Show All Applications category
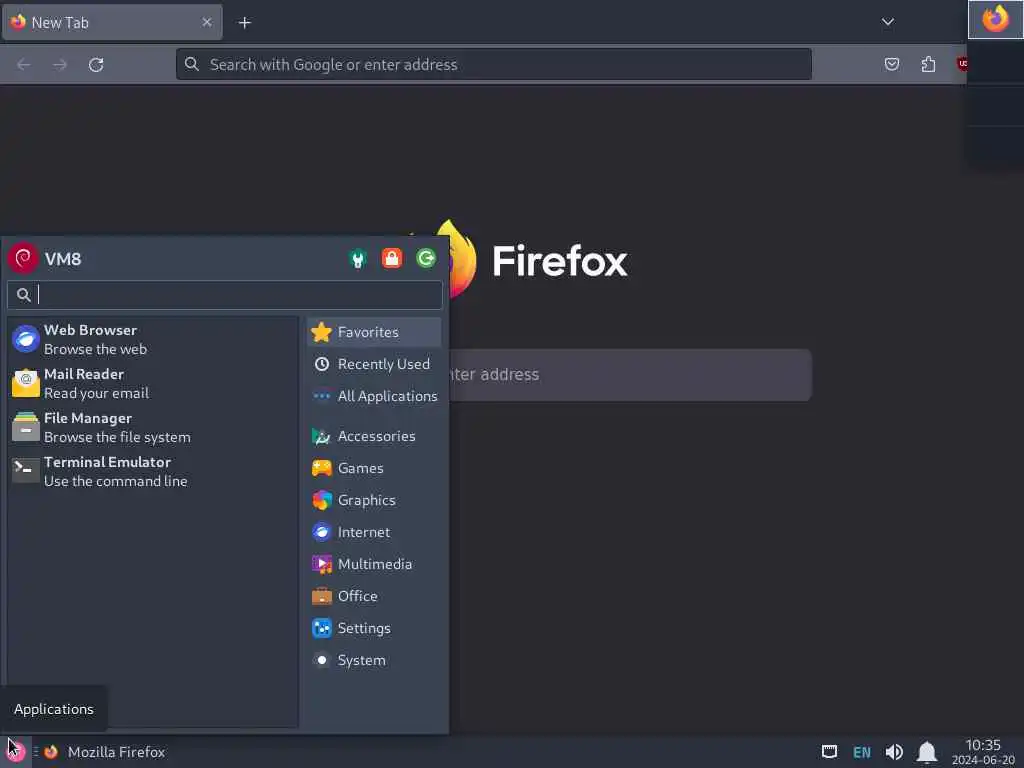Viewport: 1024px width, 768px height. tap(374, 396)
